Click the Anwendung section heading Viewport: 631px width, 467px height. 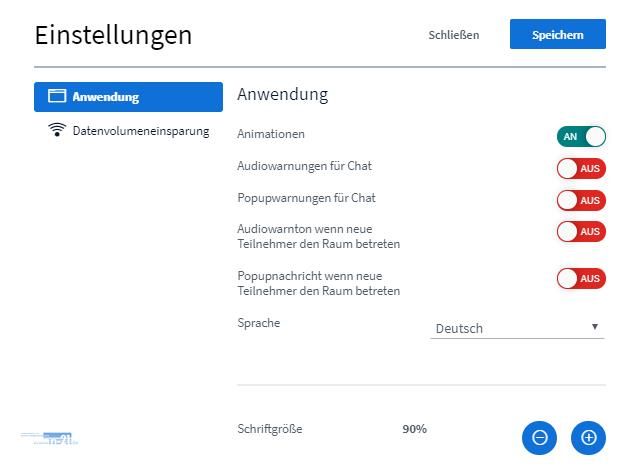(x=282, y=95)
